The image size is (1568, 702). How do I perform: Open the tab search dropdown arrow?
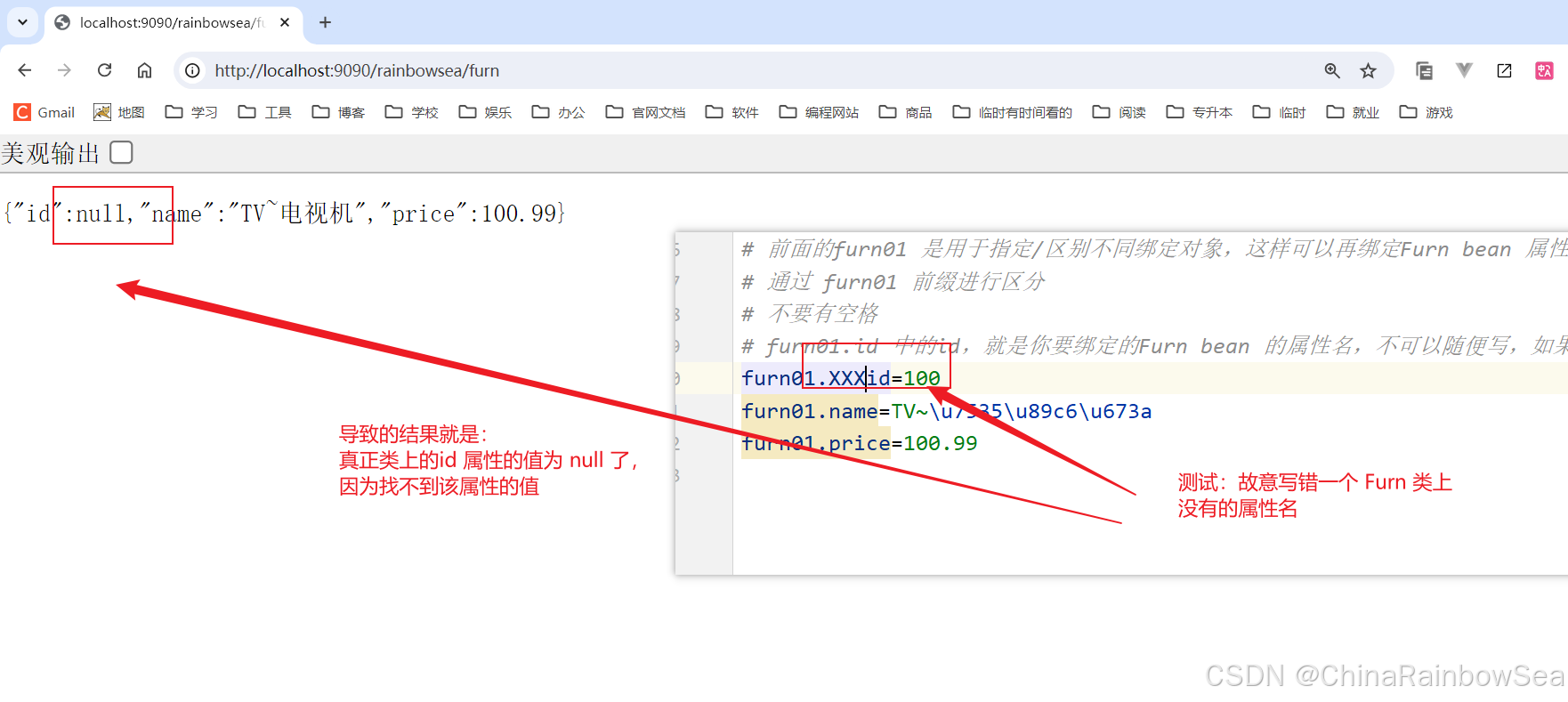[22, 22]
